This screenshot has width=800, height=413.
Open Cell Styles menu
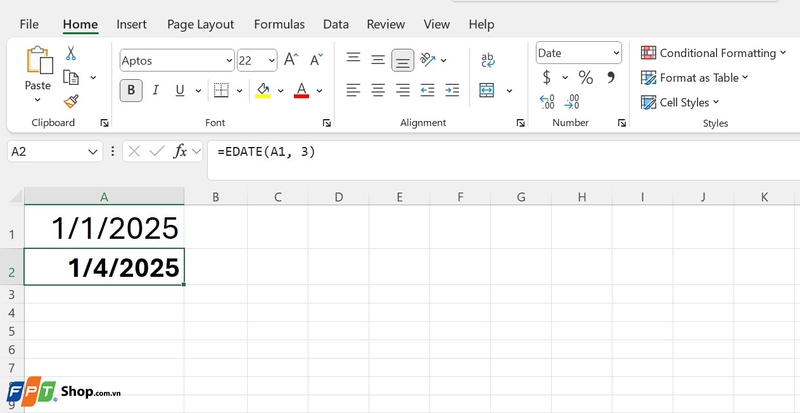[680, 102]
